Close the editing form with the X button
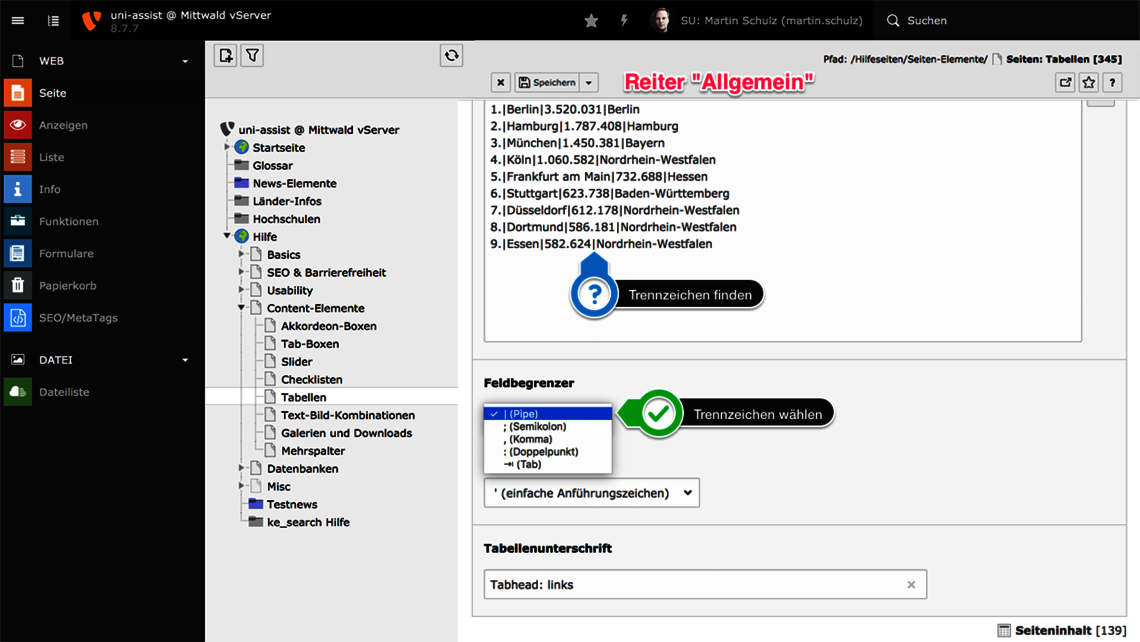This screenshot has height=642, width=1140. click(500, 82)
